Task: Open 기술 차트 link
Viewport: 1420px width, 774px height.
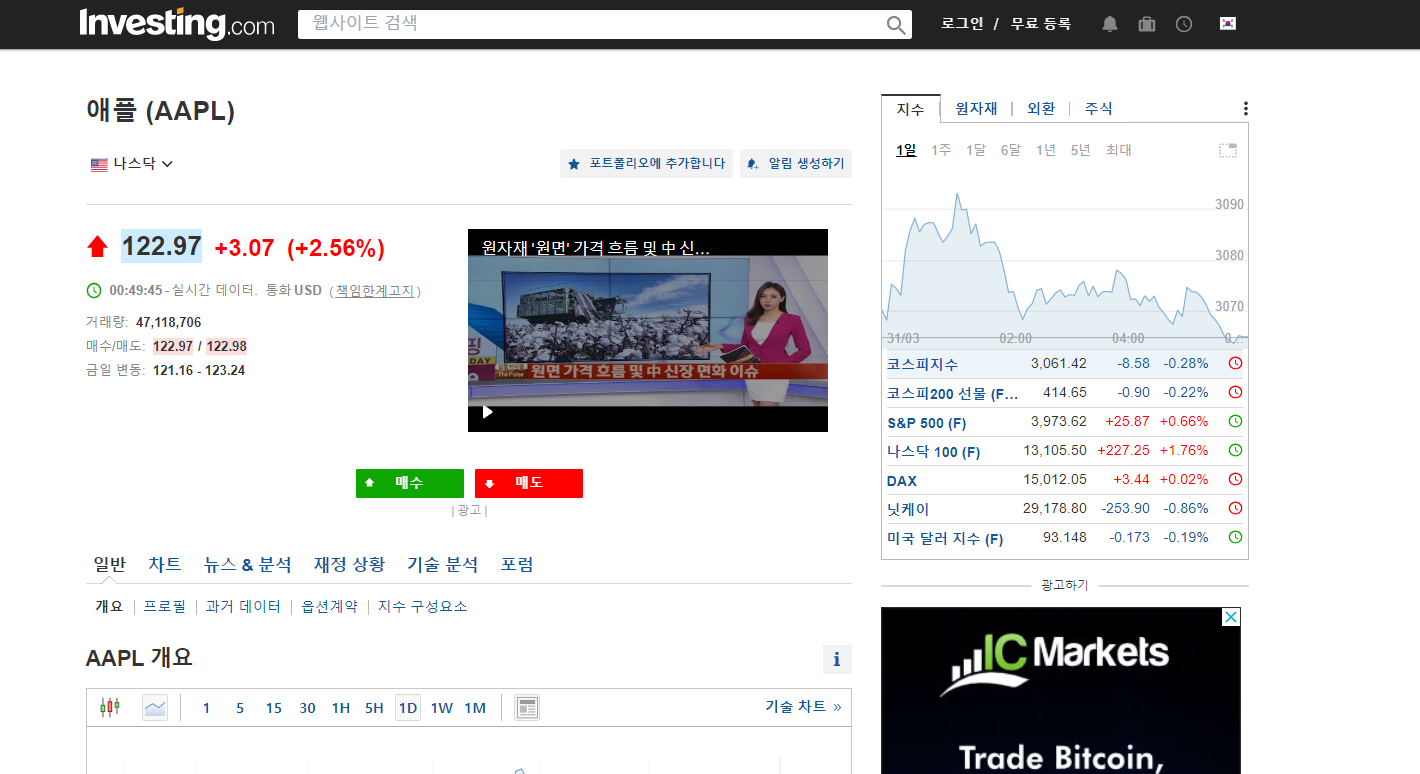Action: tap(803, 707)
